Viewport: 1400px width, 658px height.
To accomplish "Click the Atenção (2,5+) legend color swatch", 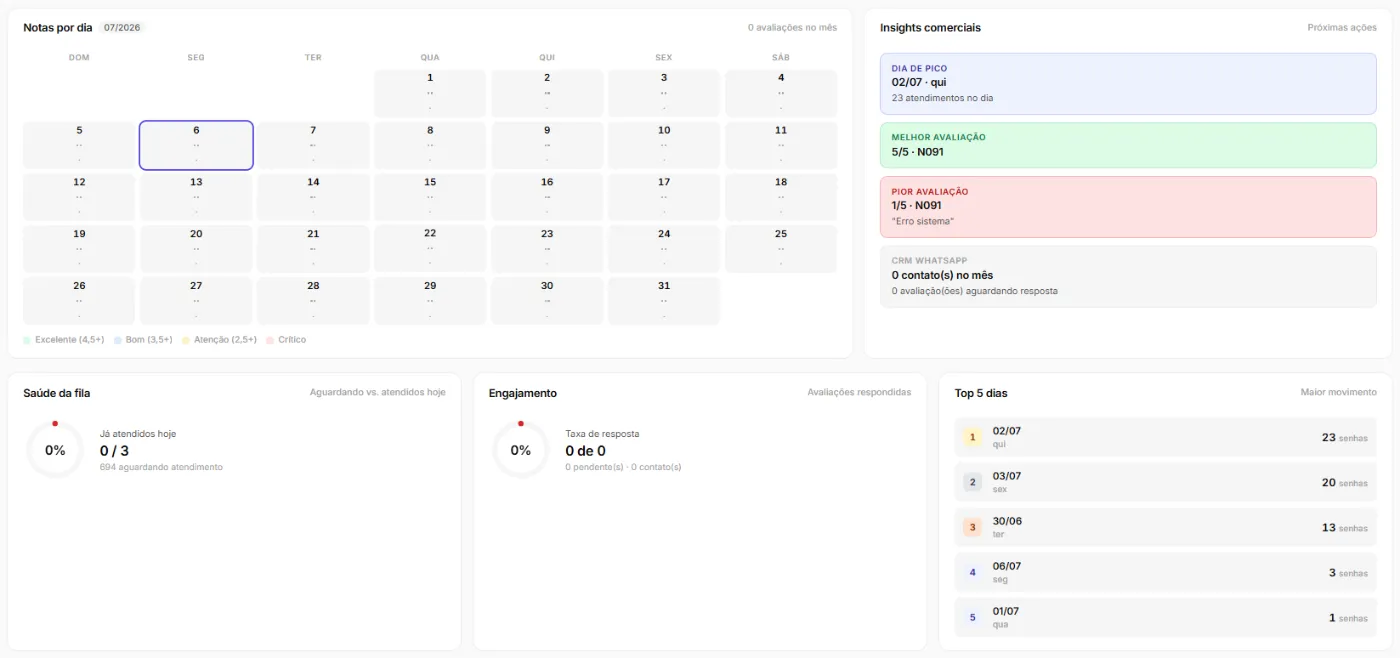I will coord(186,340).
